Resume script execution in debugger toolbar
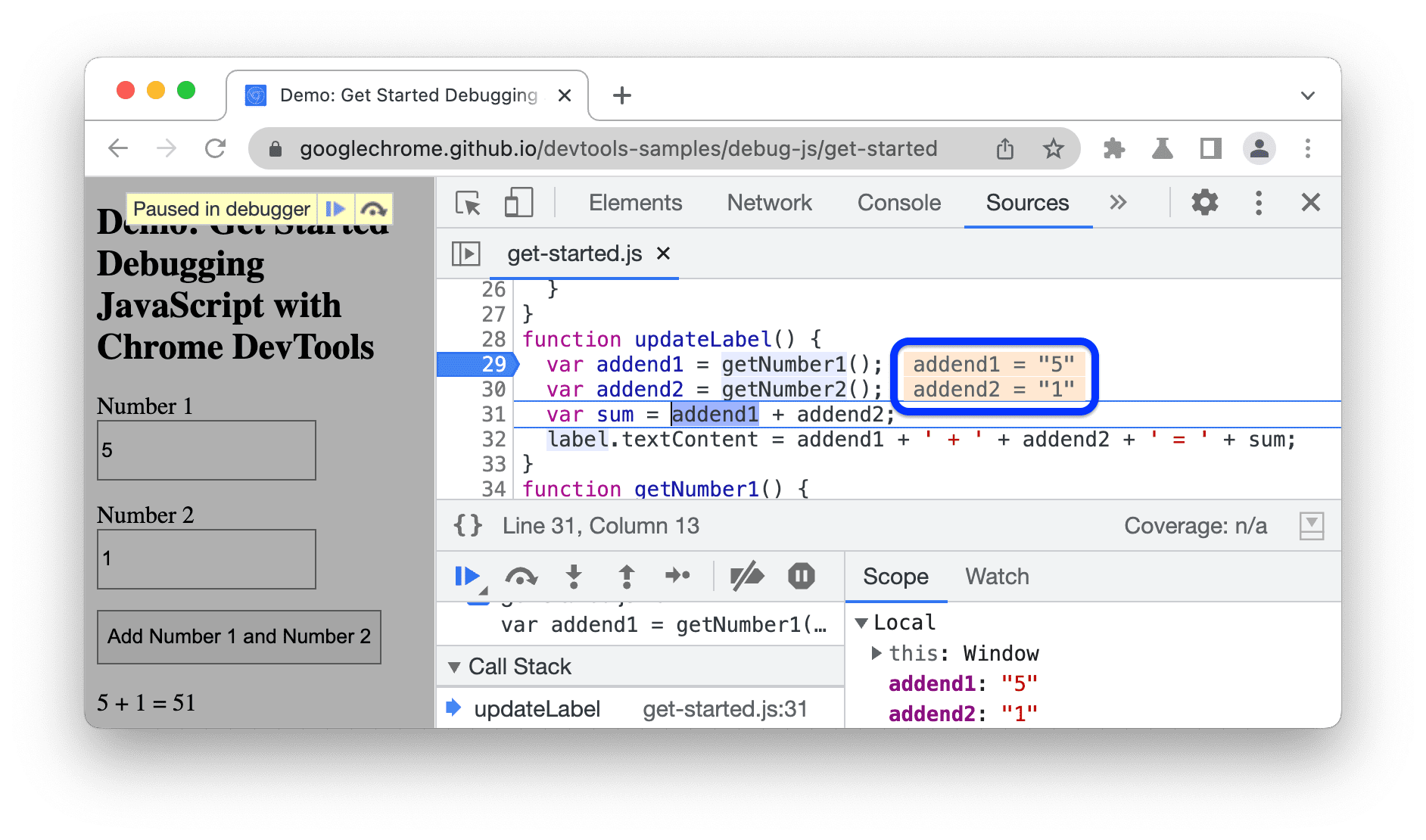 click(467, 576)
